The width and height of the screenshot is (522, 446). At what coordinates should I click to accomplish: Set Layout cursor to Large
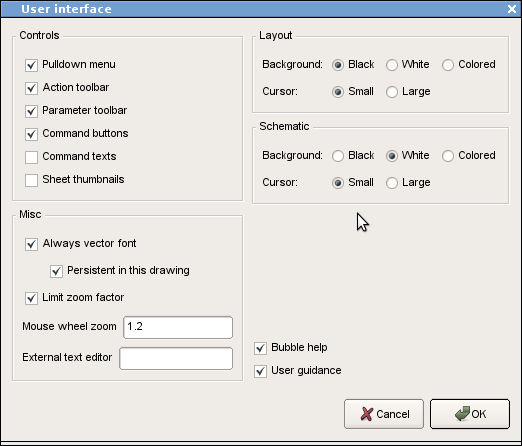tap(392, 92)
